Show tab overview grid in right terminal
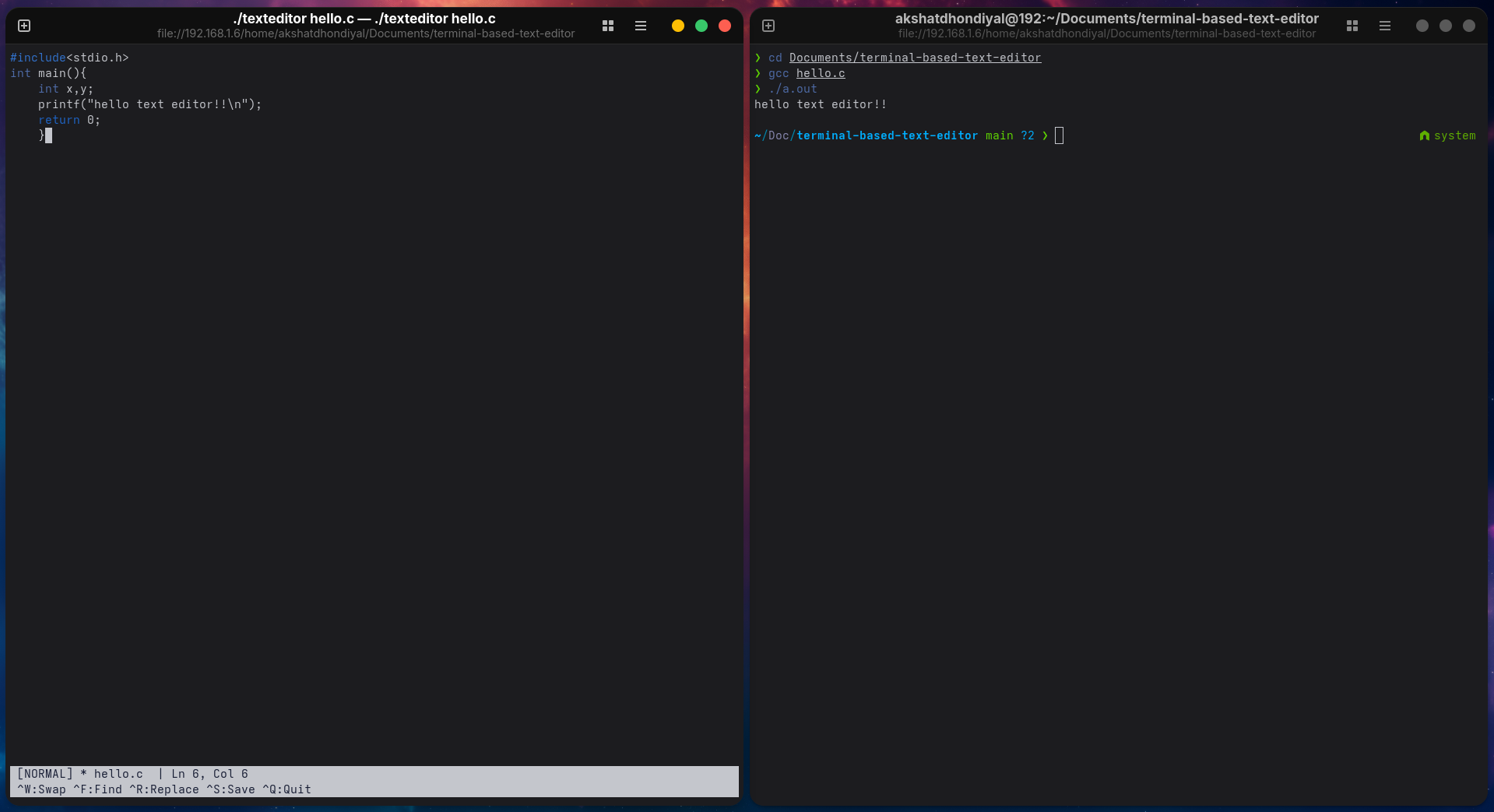The image size is (1494, 812). [x=1352, y=26]
